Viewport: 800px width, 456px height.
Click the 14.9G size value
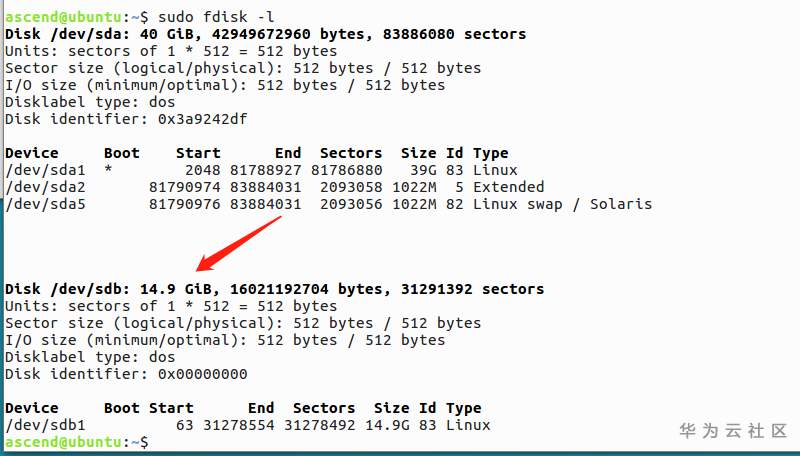pyautogui.click(x=391, y=425)
